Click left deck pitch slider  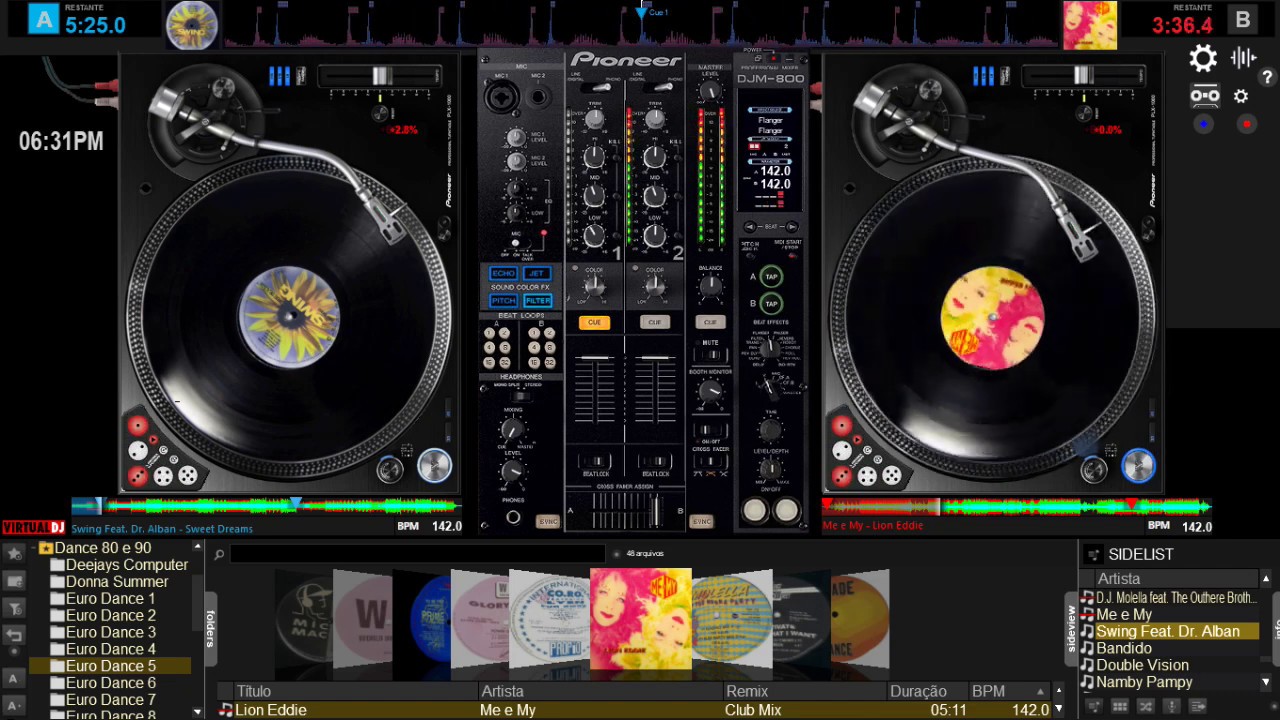pyautogui.click(x=382, y=76)
